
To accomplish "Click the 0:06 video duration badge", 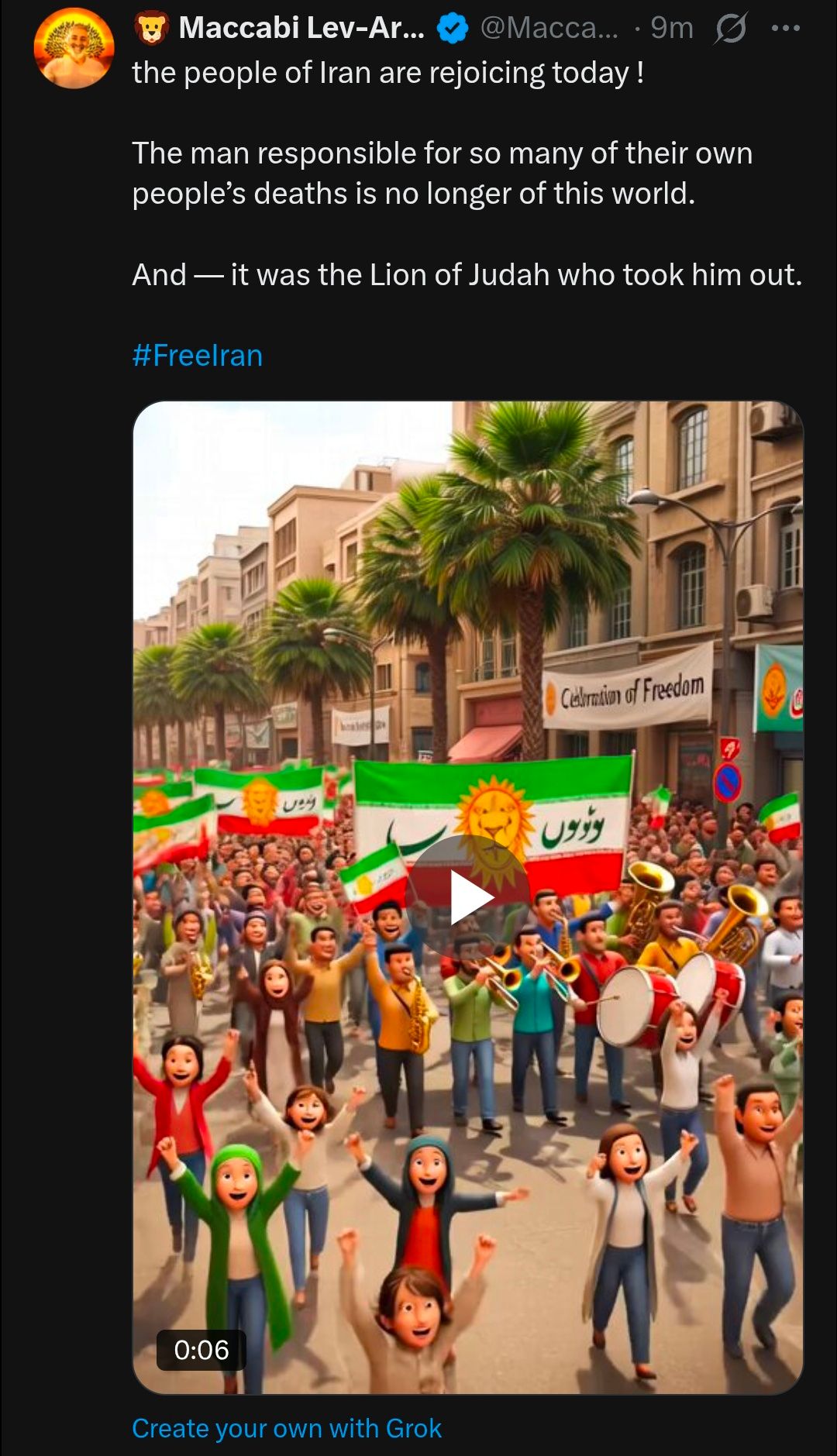I will coord(201,1350).
